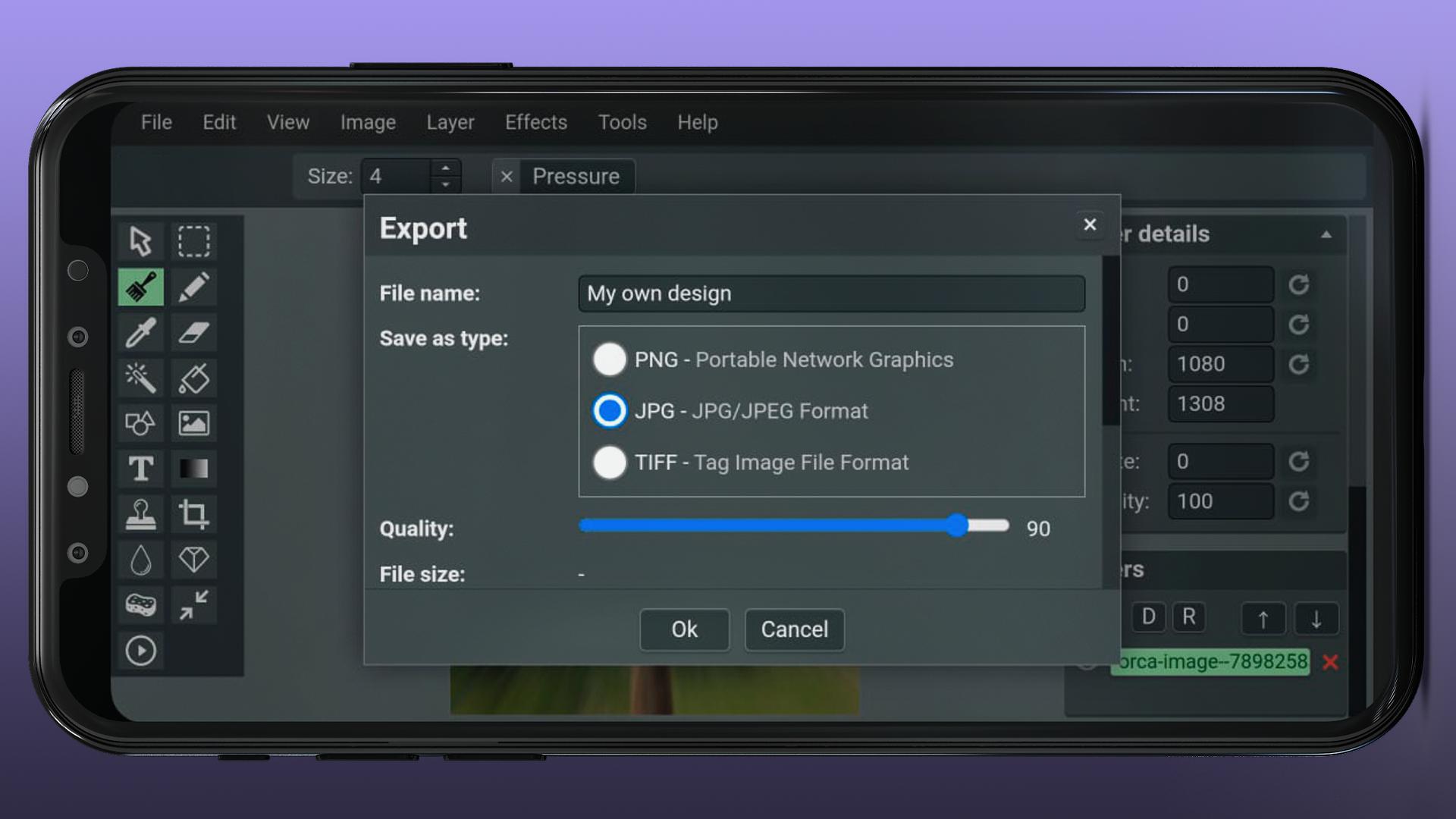Screen dimensions: 1456x819
Task: Reset first layer detail value 0
Action: point(1299,285)
